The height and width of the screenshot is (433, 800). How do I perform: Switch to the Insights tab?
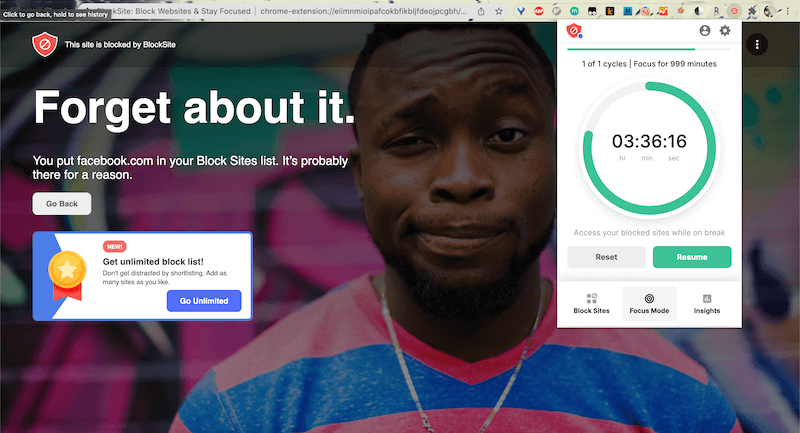707,303
